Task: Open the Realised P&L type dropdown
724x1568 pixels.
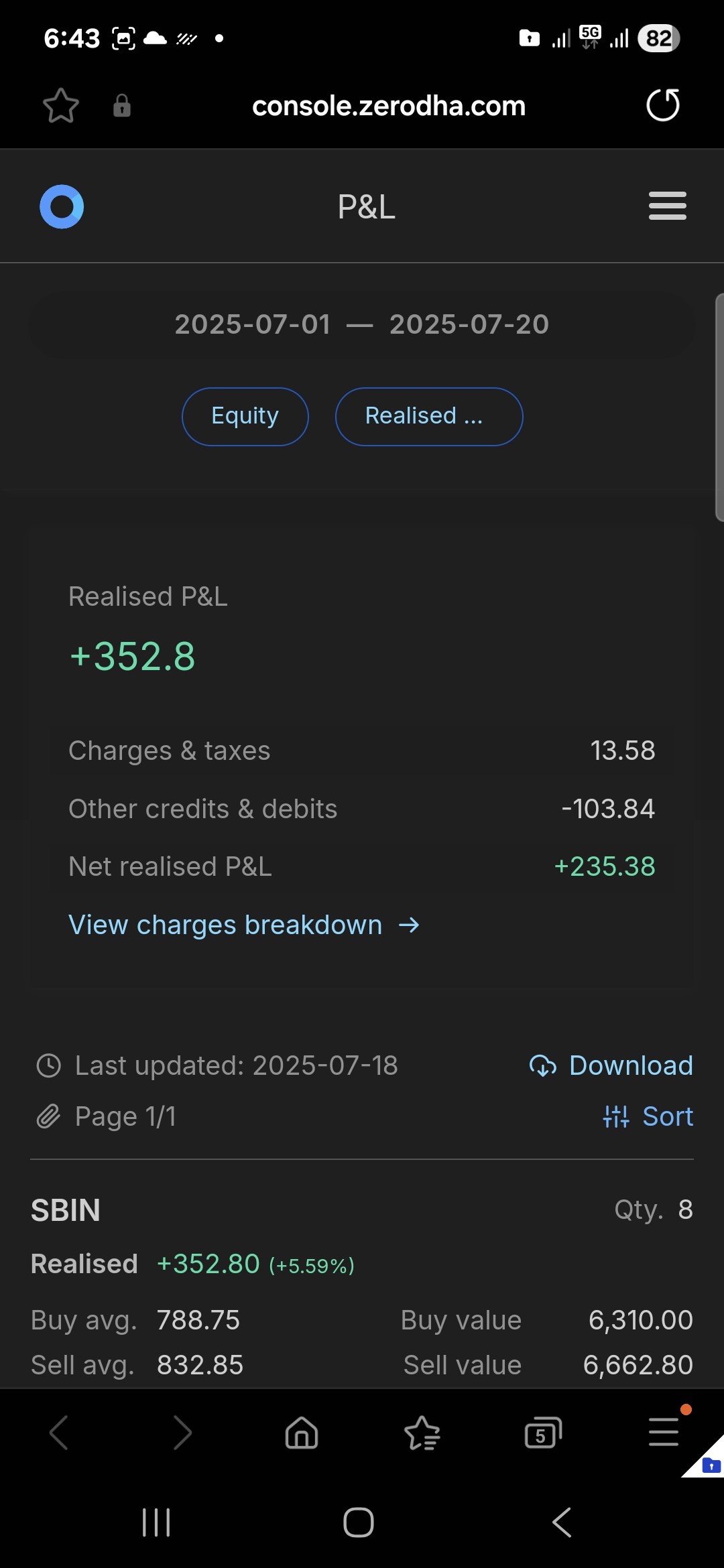Action: coord(429,416)
